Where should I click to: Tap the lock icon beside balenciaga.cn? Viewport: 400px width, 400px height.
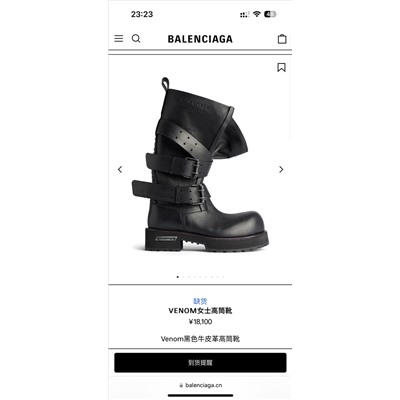(181, 385)
